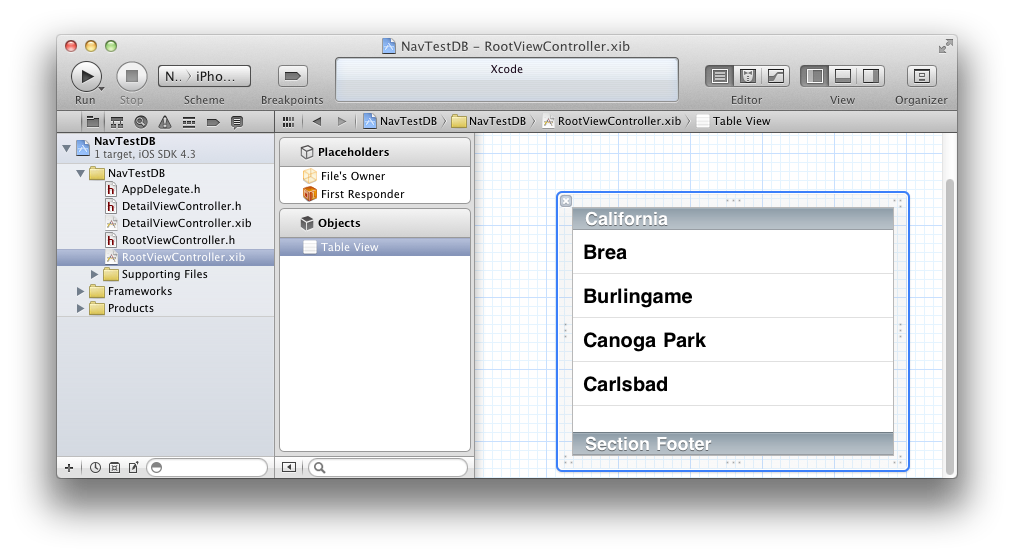Select the Canoga Park table cell
1014x557 pixels.
pyautogui.click(x=733, y=340)
